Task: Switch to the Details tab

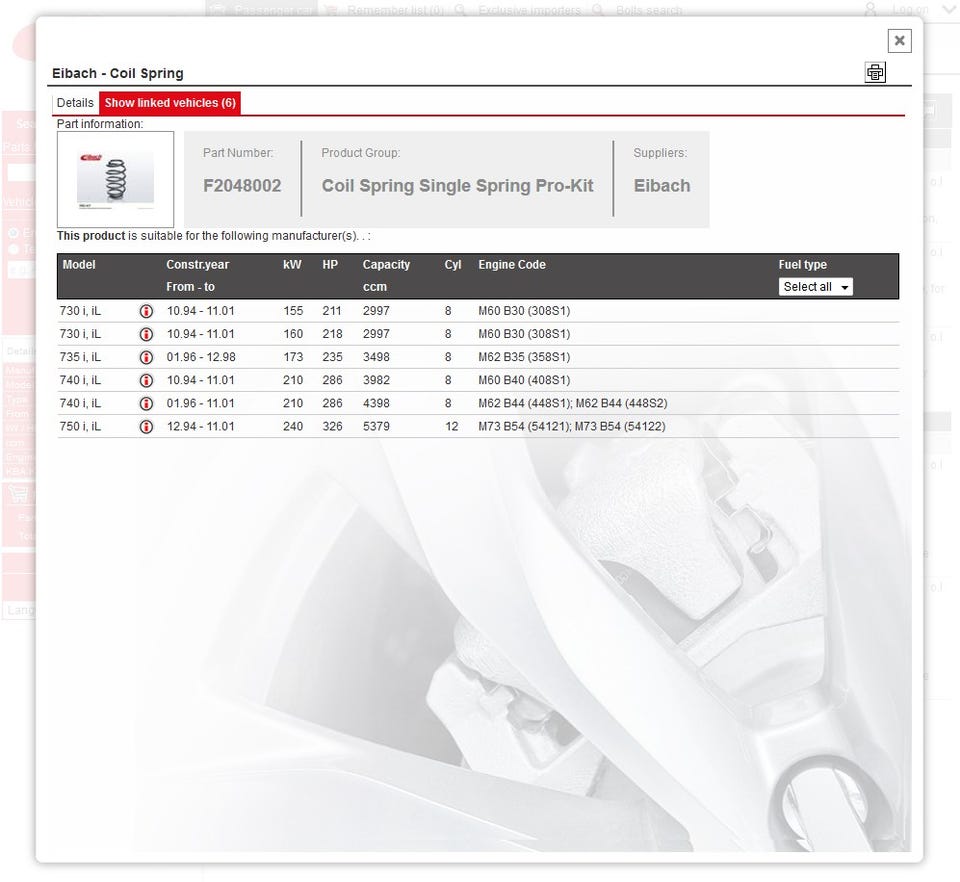Action: tap(75, 103)
